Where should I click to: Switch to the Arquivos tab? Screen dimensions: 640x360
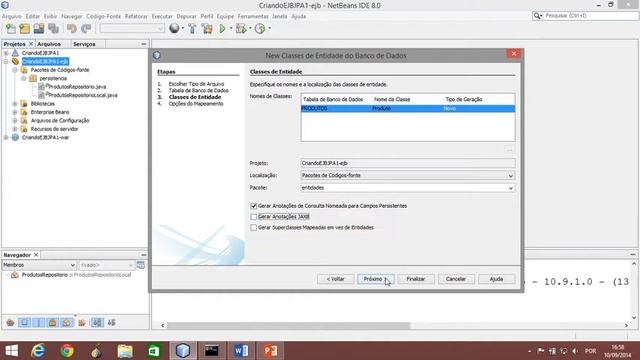(x=49, y=44)
